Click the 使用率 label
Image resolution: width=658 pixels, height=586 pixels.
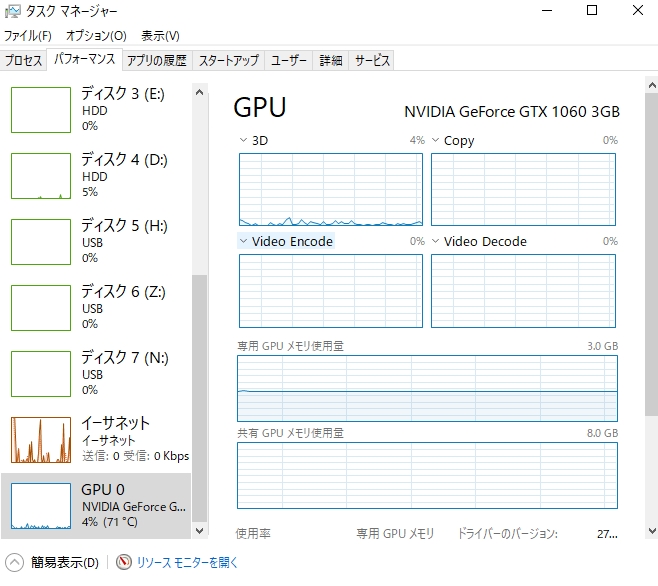pos(253,534)
